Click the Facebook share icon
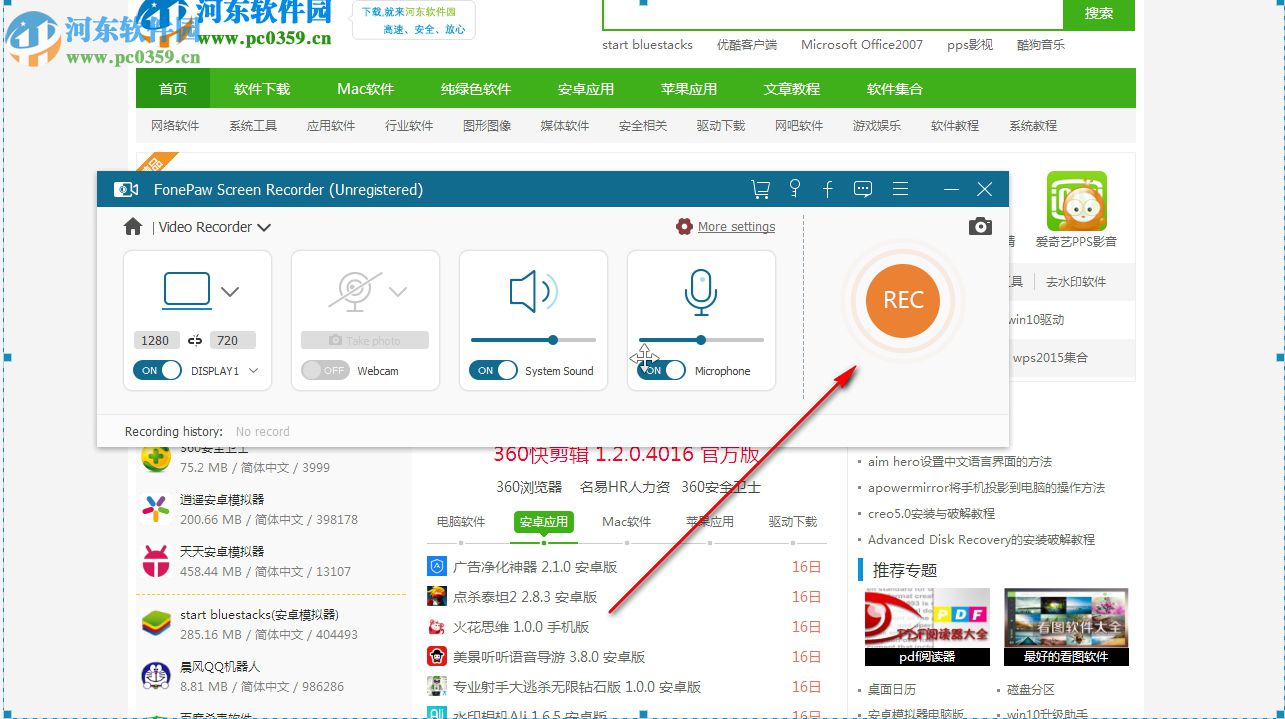This screenshot has width=1285, height=719. pos(827,189)
